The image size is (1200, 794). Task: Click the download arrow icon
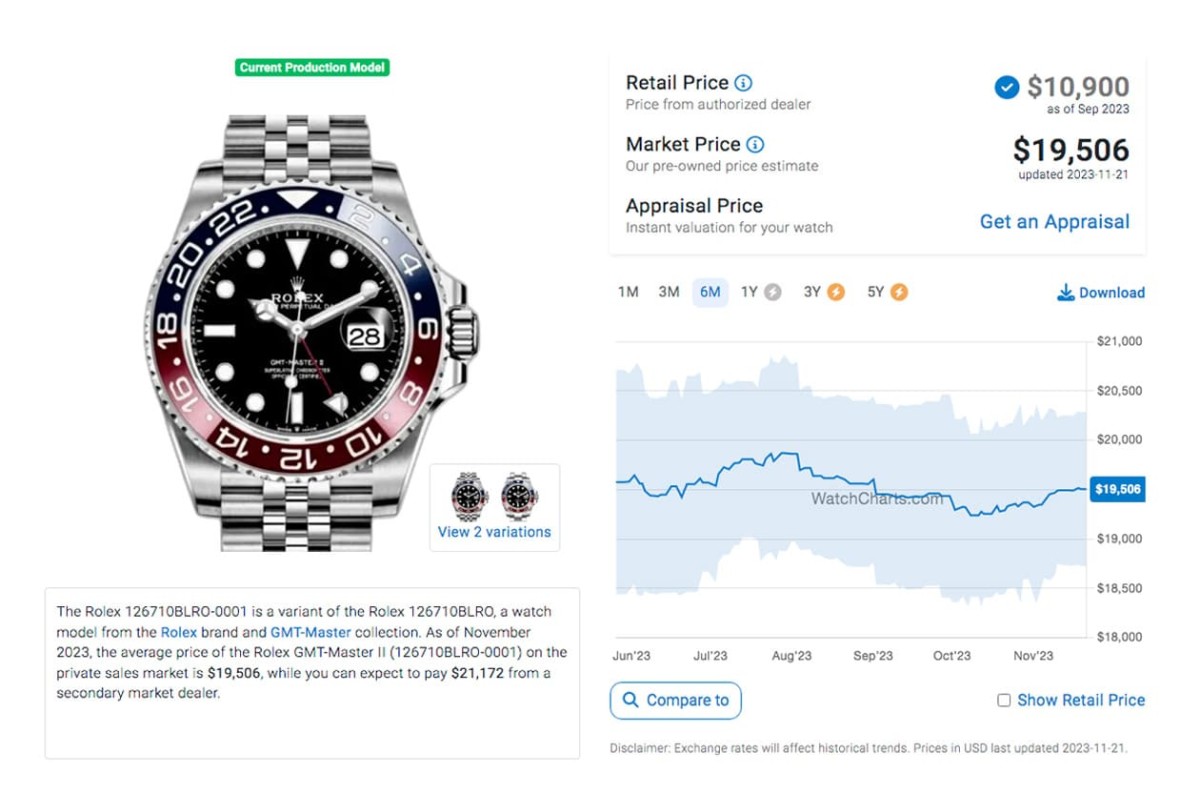[1066, 293]
